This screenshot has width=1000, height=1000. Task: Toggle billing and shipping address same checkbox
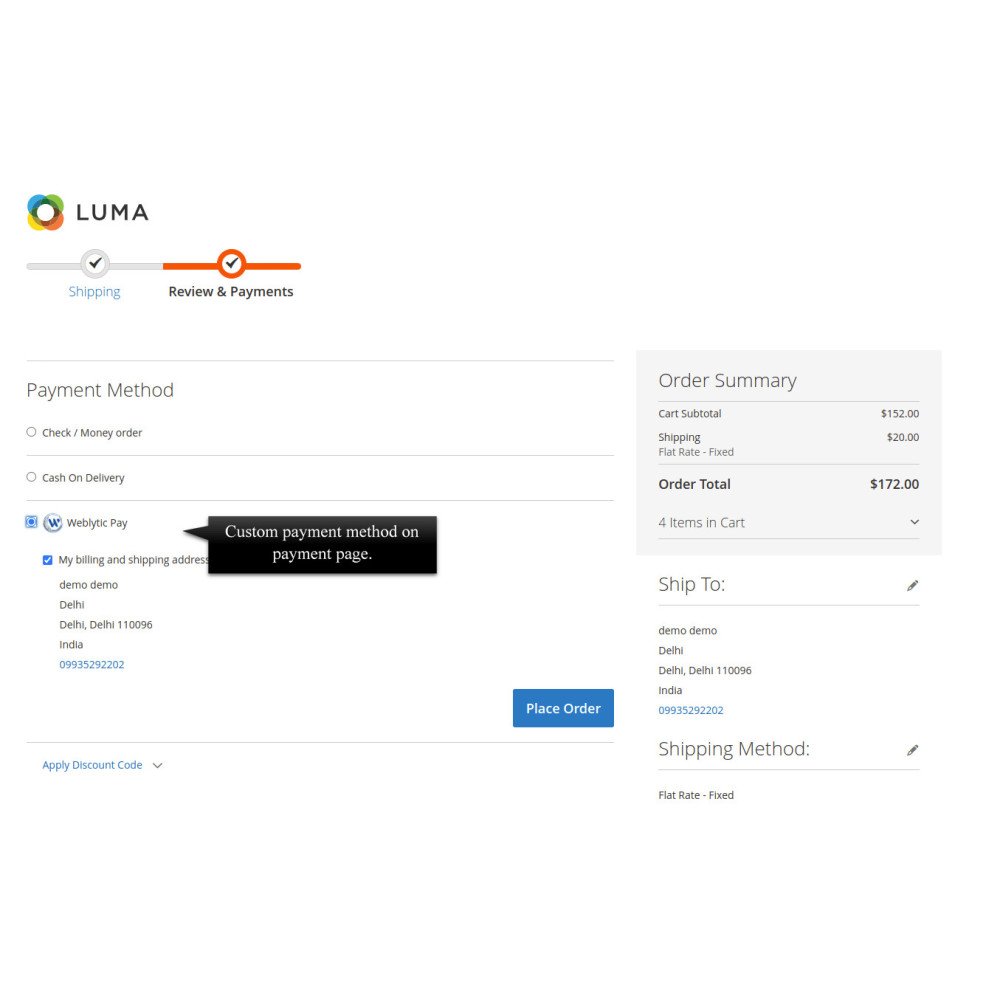tap(47, 560)
